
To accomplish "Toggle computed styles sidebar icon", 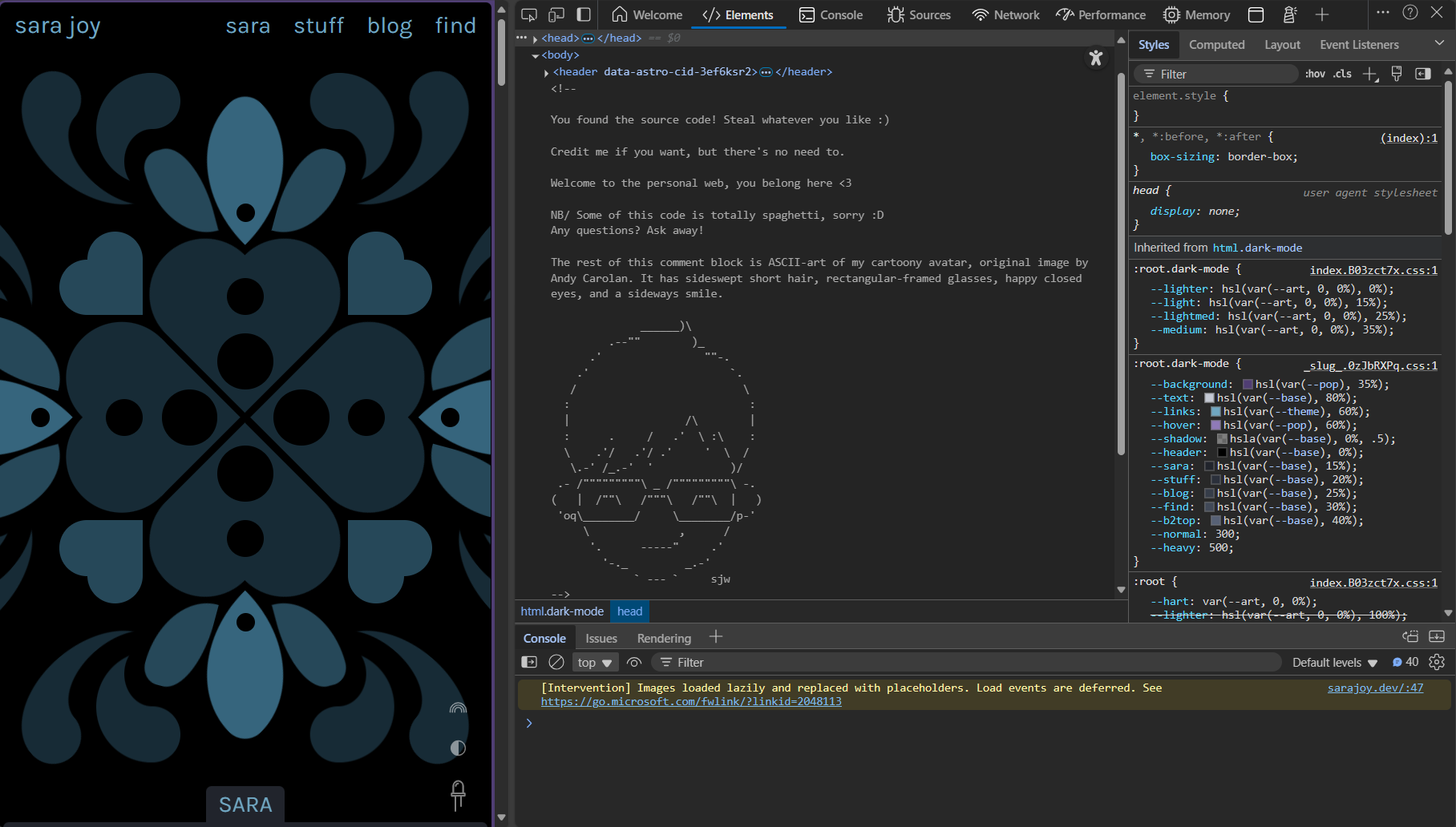I will pyautogui.click(x=1423, y=74).
